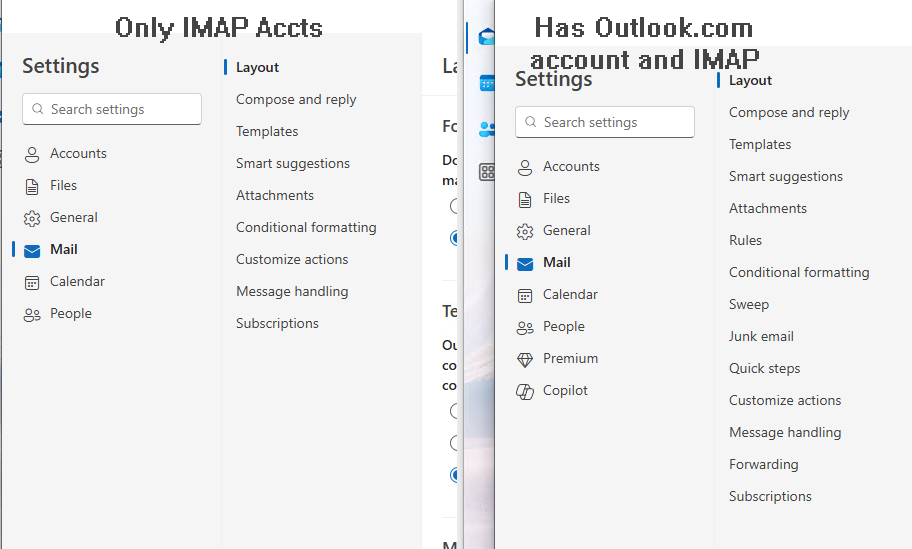The height and width of the screenshot is (549, 912).
Task: Open Subscriptions in the left window
Action: (x=277, y=323)
